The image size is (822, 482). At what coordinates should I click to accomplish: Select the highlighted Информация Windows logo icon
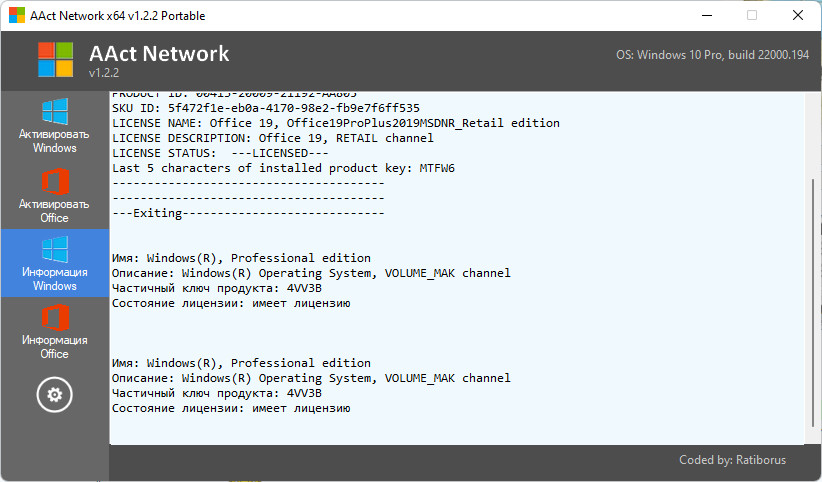(54, 249)
